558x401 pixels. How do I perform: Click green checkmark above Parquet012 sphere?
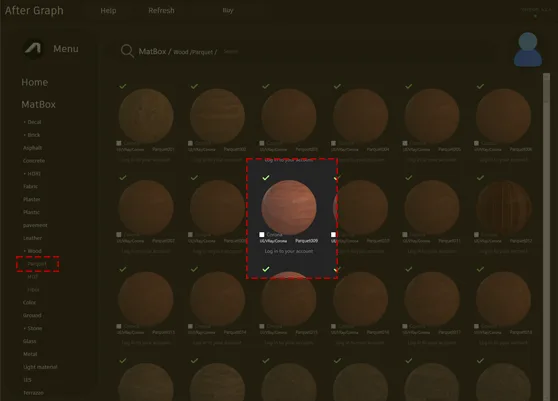coord(480,178)
